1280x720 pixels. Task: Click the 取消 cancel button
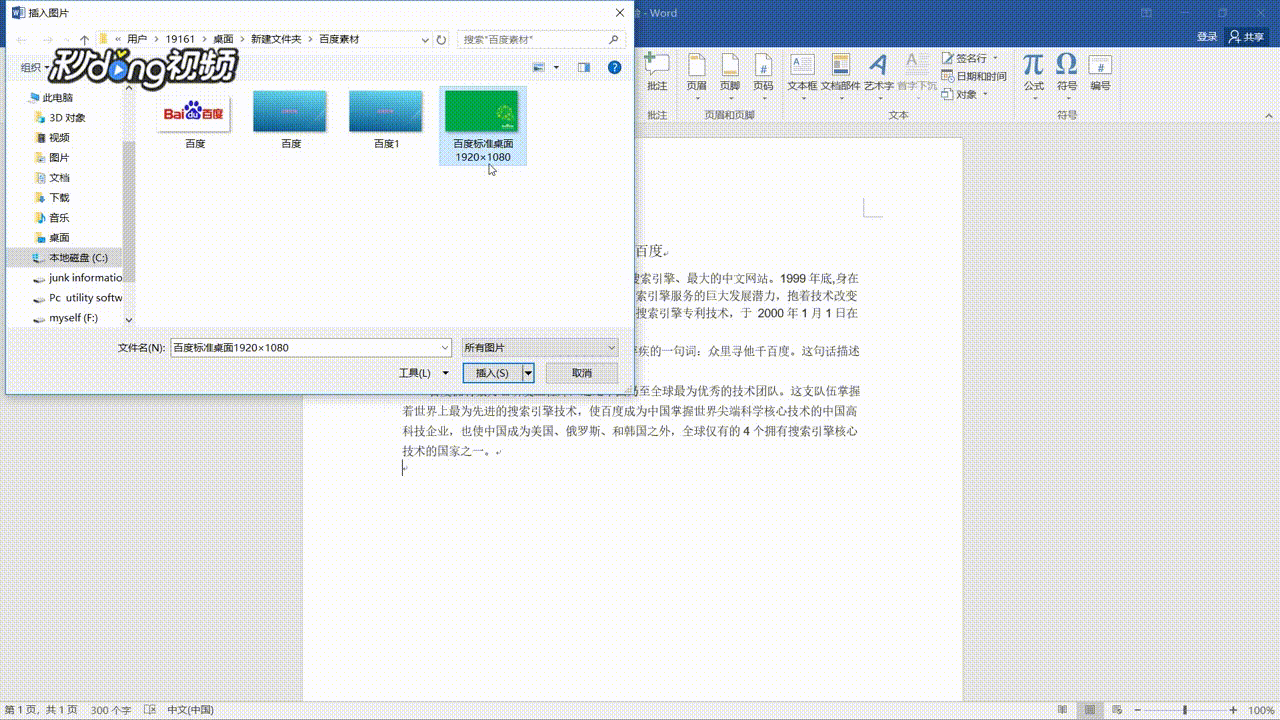[582, 373]
